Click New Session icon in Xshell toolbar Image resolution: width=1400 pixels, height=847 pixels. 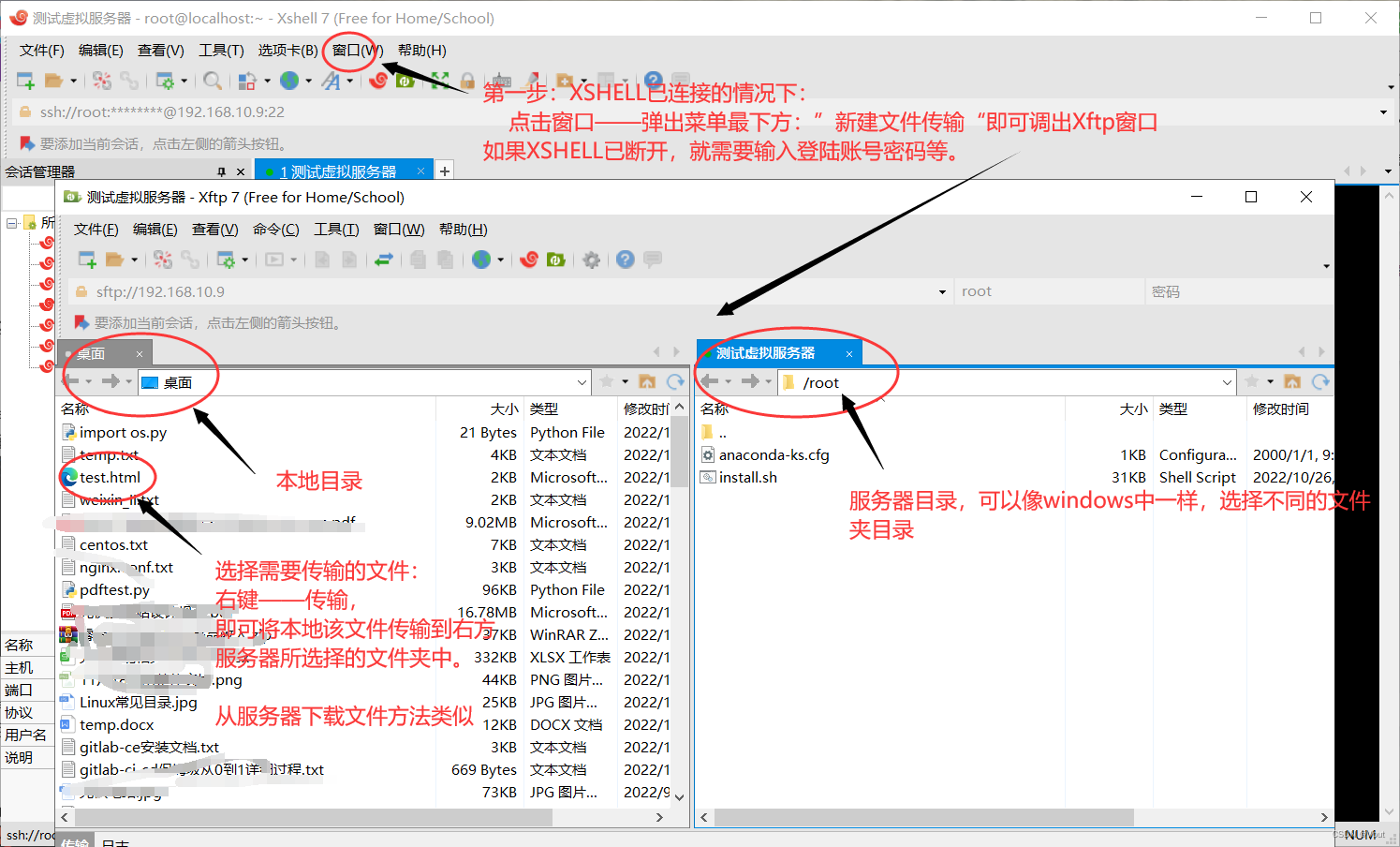pyautogui.click(x=25, y=81)
